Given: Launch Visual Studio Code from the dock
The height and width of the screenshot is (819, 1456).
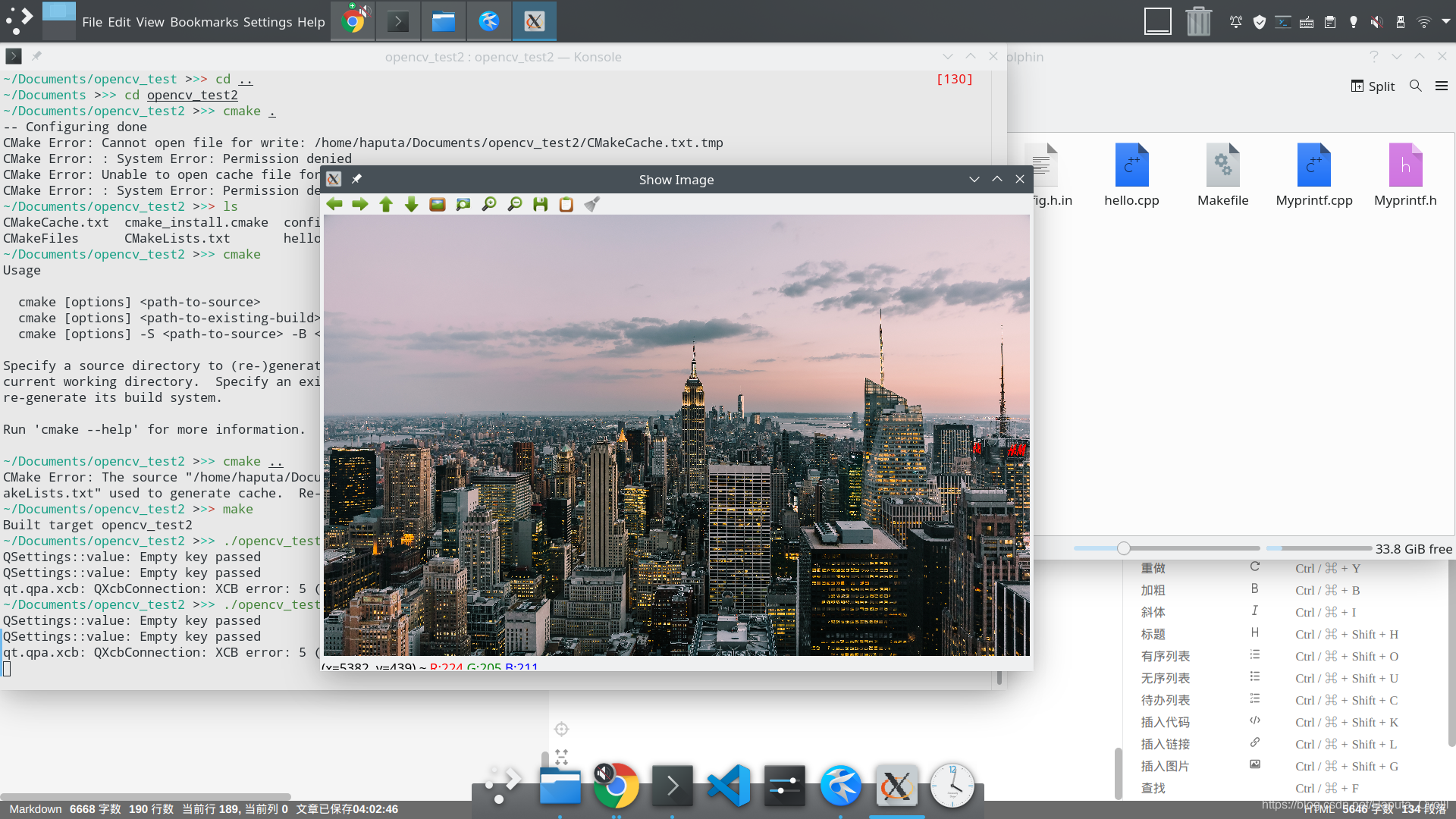Looking at the screenshot, I should 729,786.
